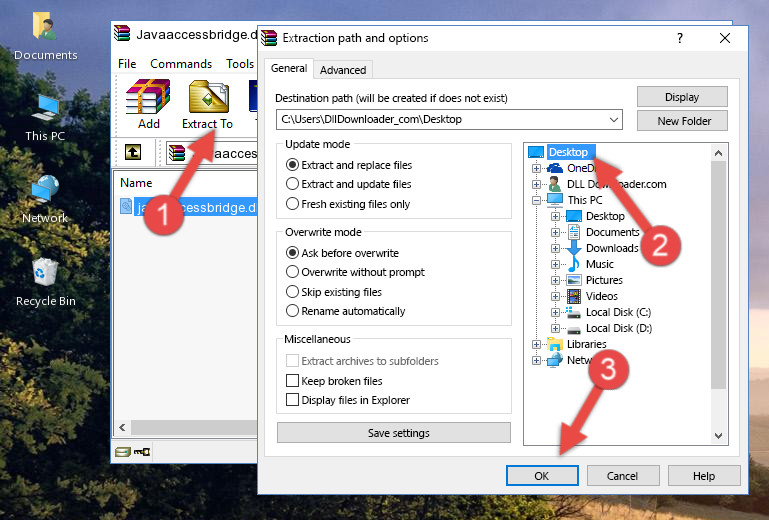Click folder tree scrollbar down arrow
This screenshot has height=520, width=769.
click(x=718, y=436)
